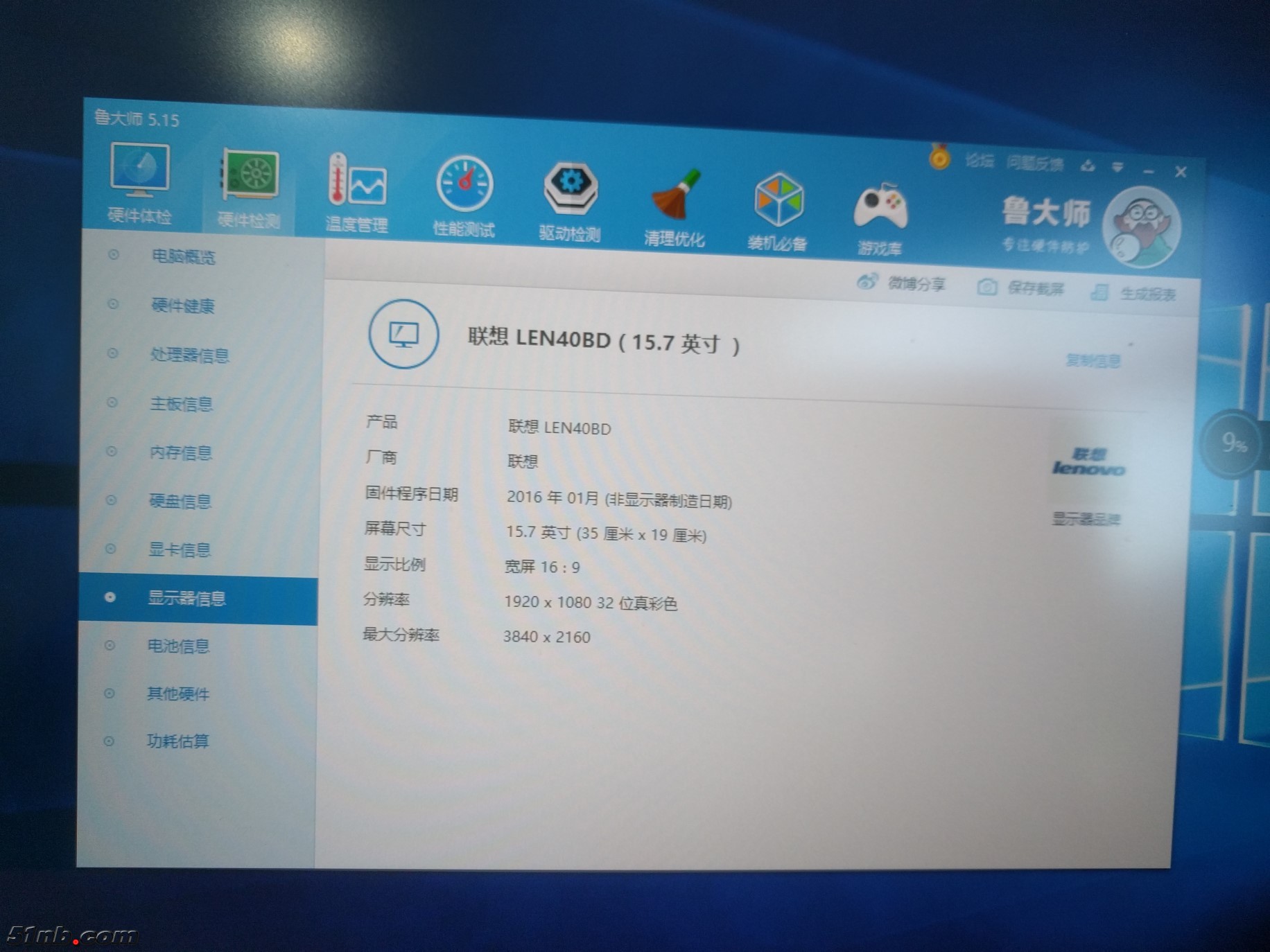Select 显示器信息 monitor info tab
The width and height of the screenshot is (1270, 952).
pyautogui.click(x=198, y=598)
